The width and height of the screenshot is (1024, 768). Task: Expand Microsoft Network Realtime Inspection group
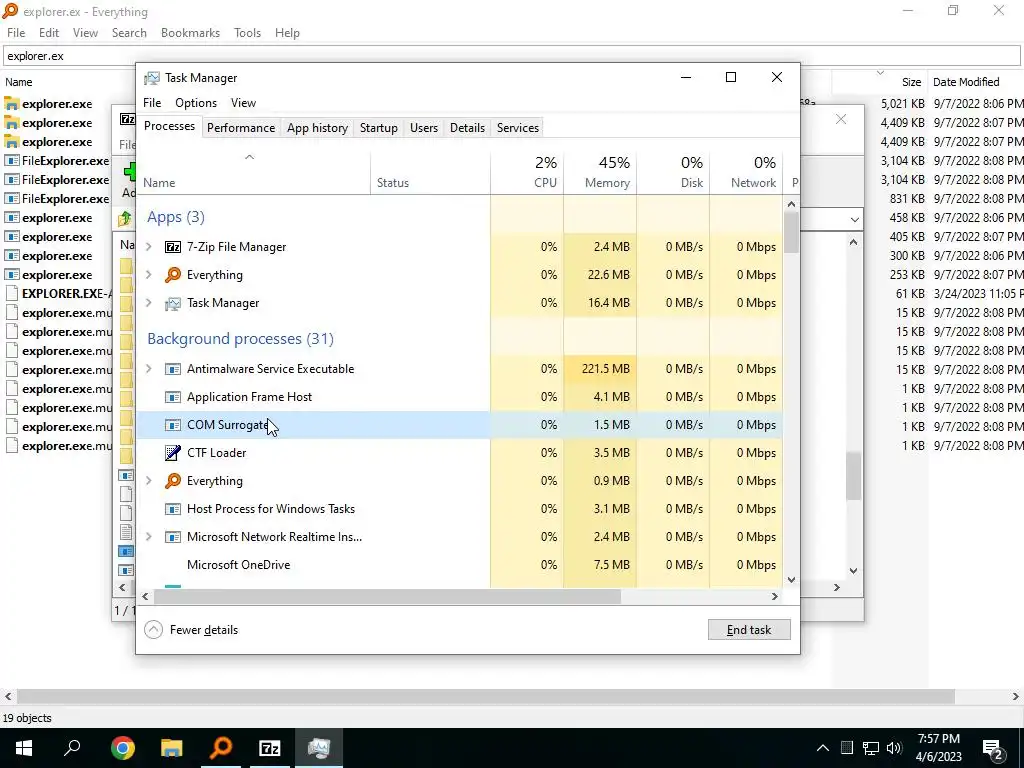click(149, 537)
